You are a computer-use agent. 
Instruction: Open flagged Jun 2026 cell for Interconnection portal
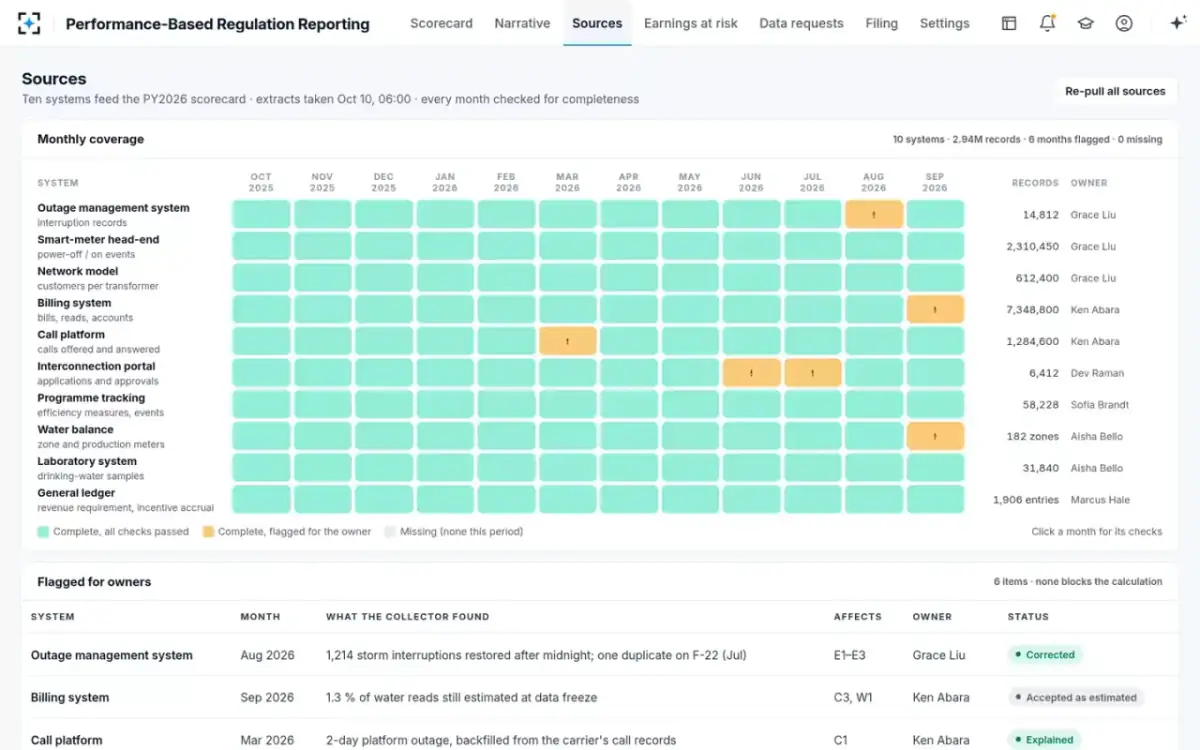coord(751,373)
